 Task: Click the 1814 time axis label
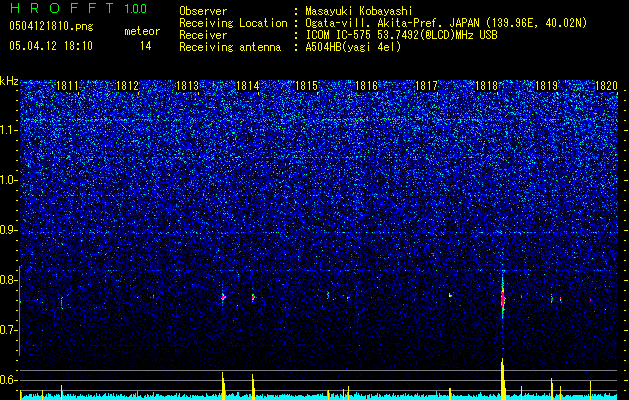coord(248,86)
